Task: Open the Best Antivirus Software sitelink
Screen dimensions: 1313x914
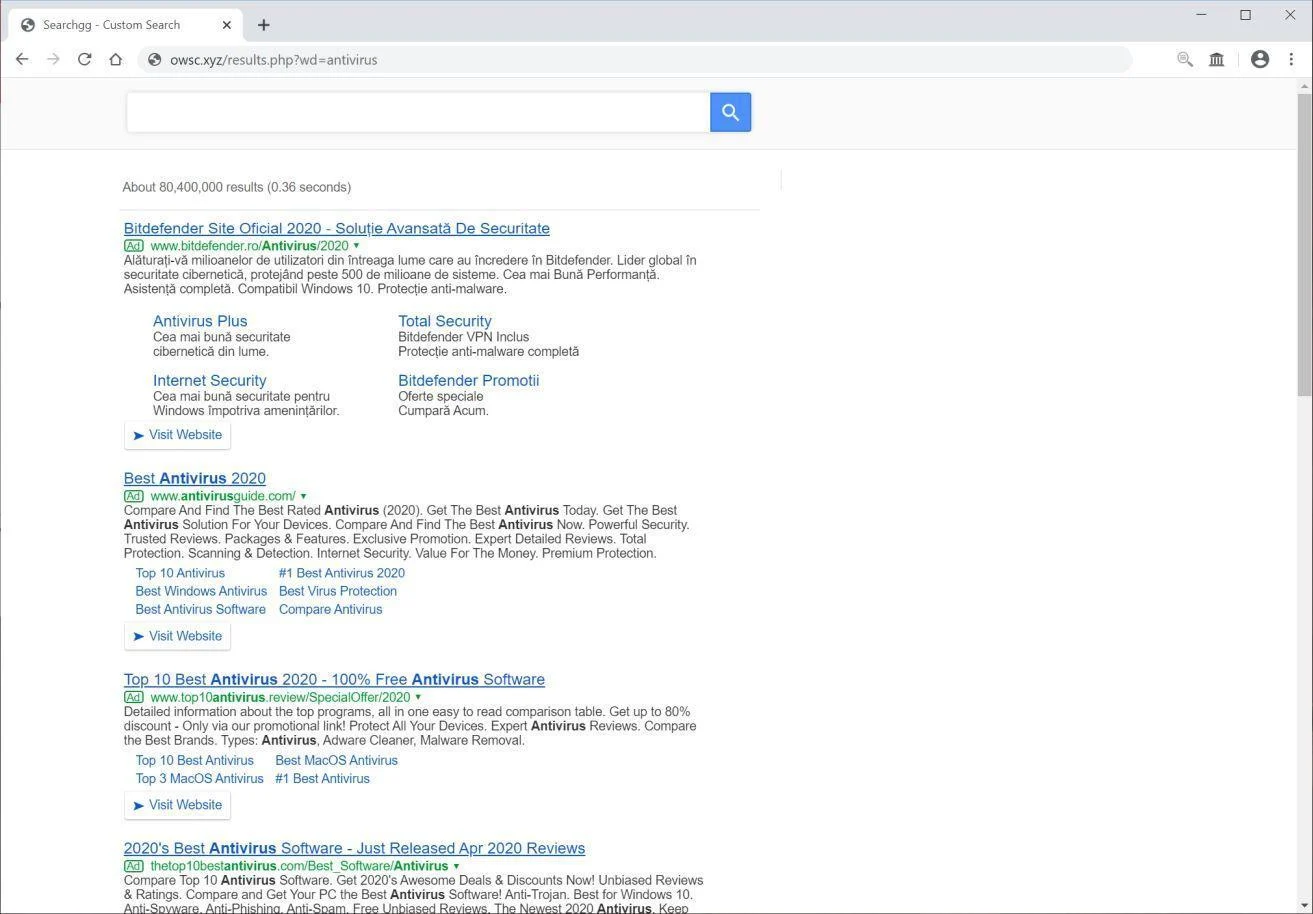Action: pos(201,610)
